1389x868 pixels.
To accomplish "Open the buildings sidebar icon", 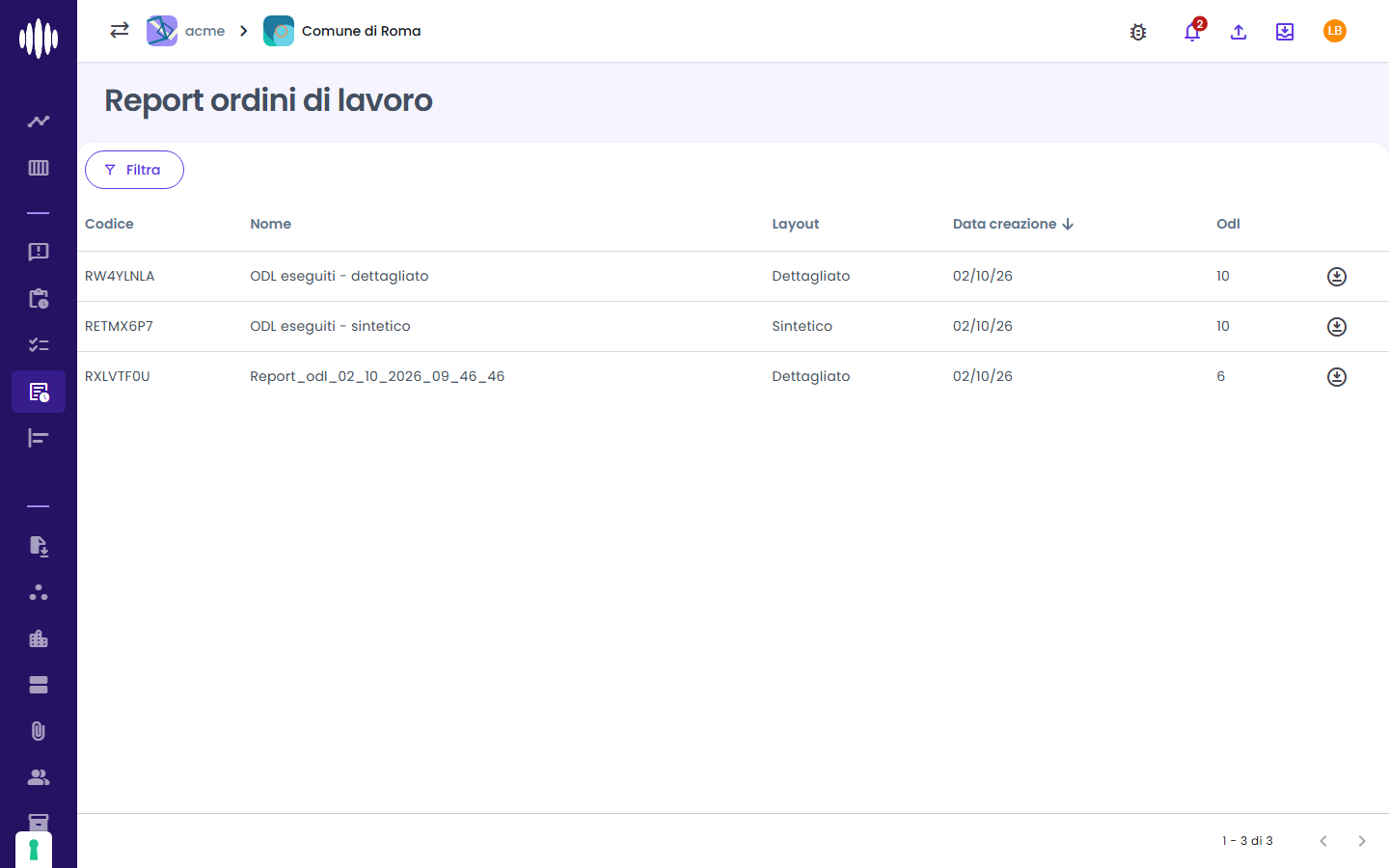I will (x=39, y=638).
